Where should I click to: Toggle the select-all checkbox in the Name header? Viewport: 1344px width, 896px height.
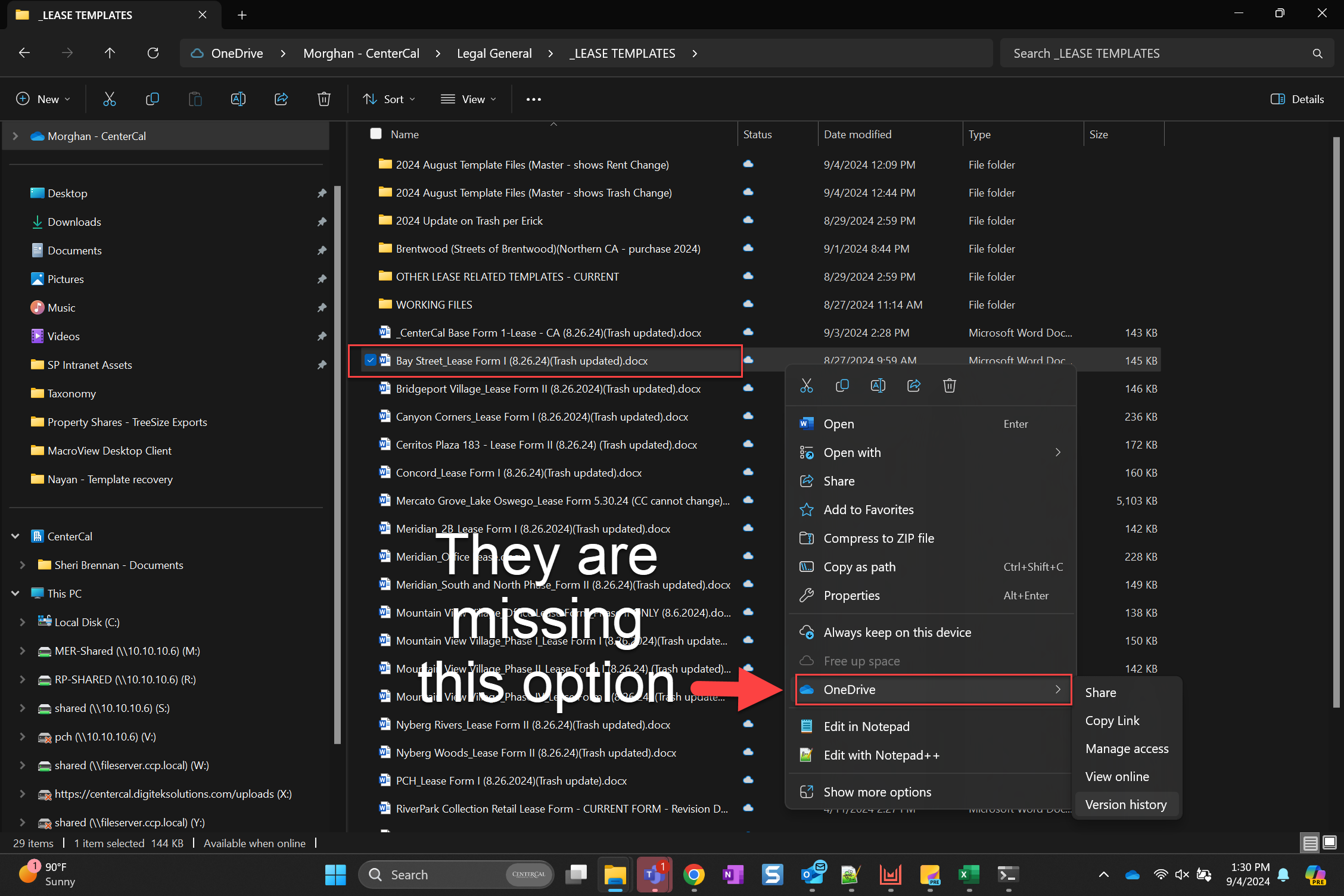click(x=376, y=133)
